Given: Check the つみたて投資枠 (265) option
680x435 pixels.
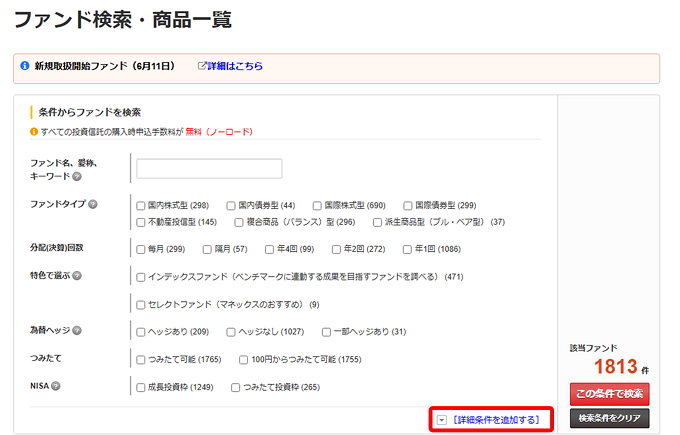Looking at the screenshot, I should (236, 386).
